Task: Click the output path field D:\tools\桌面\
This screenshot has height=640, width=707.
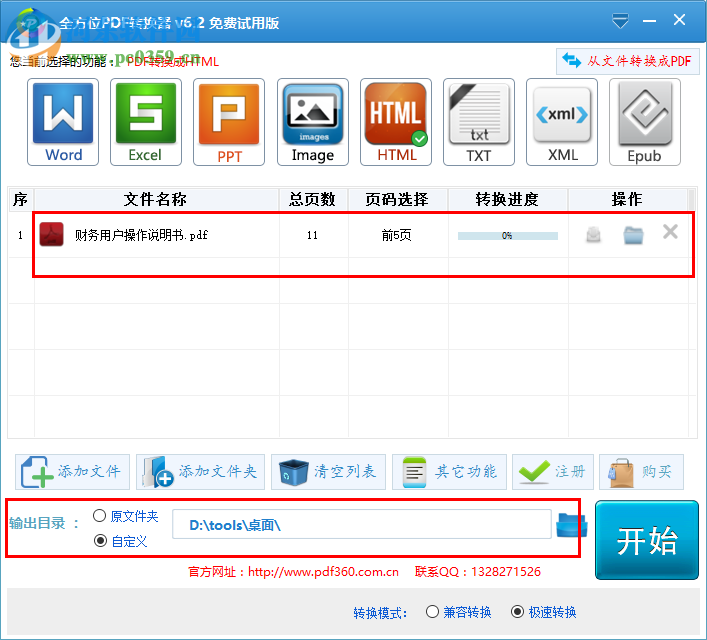Action: pos(362,524)
